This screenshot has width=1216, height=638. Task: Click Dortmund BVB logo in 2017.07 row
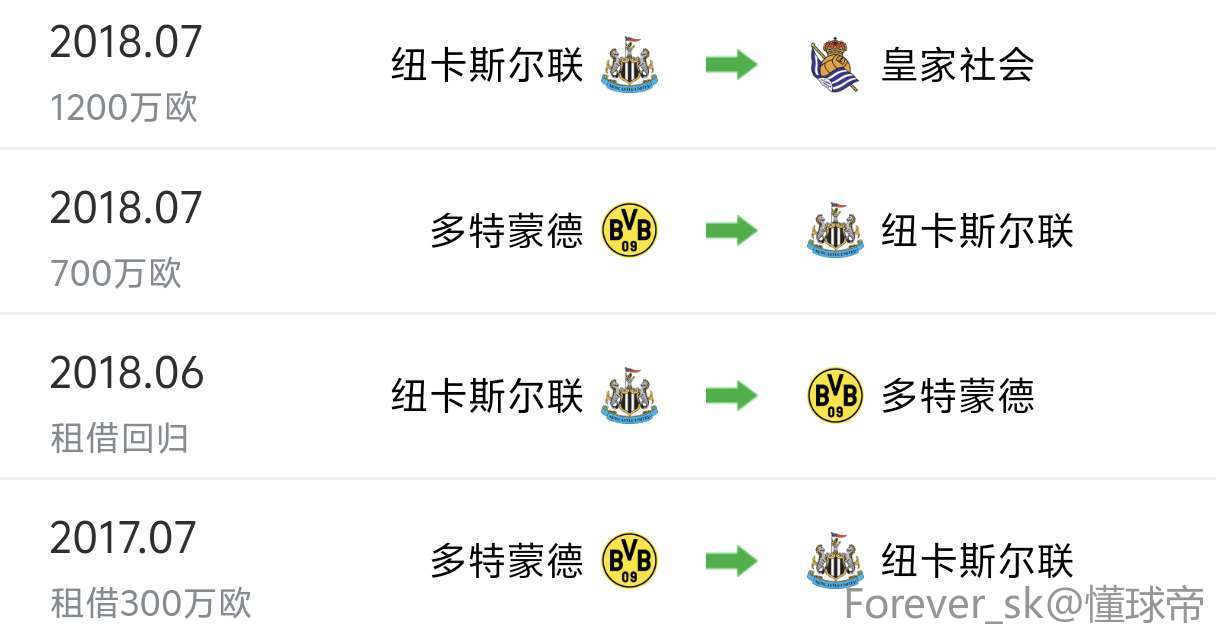pos(630,561)
